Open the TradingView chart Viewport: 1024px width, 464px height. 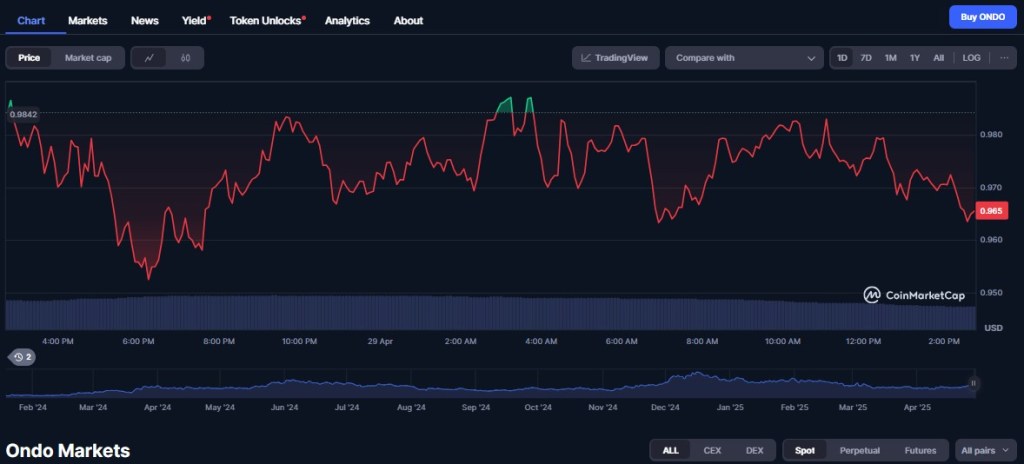[x=615, y=58]
